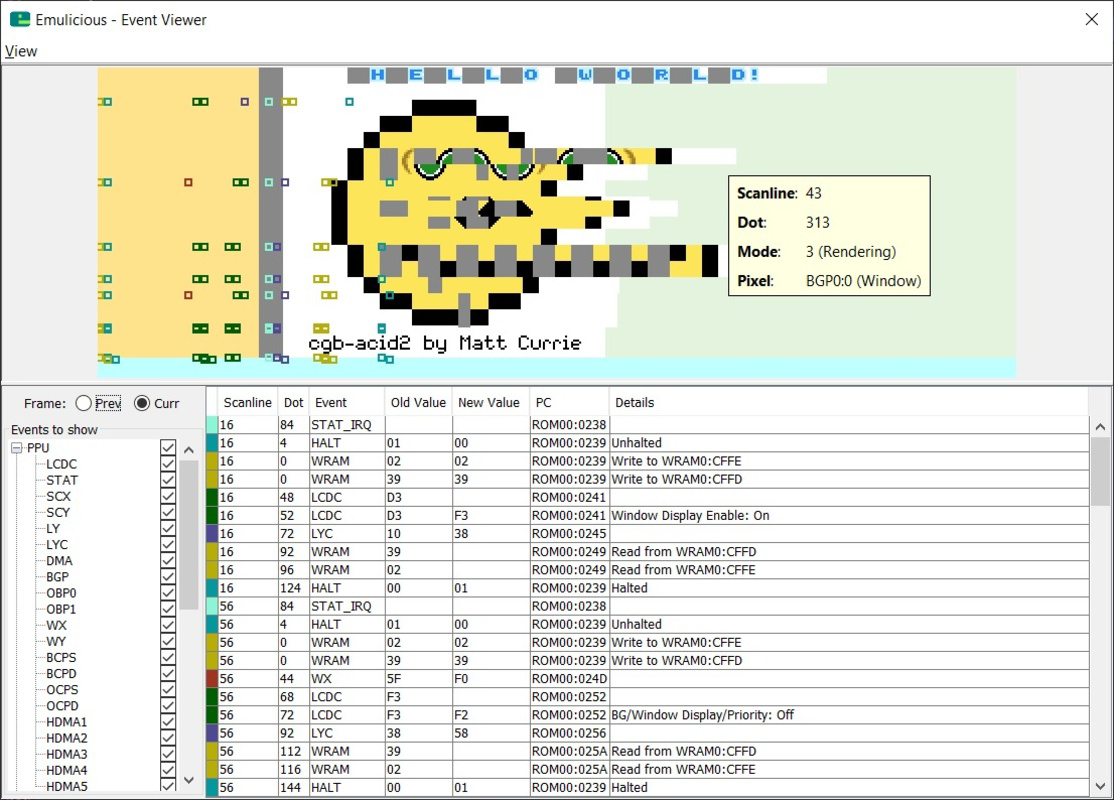
Task: Sort by New Value column header
Action: 490,402
